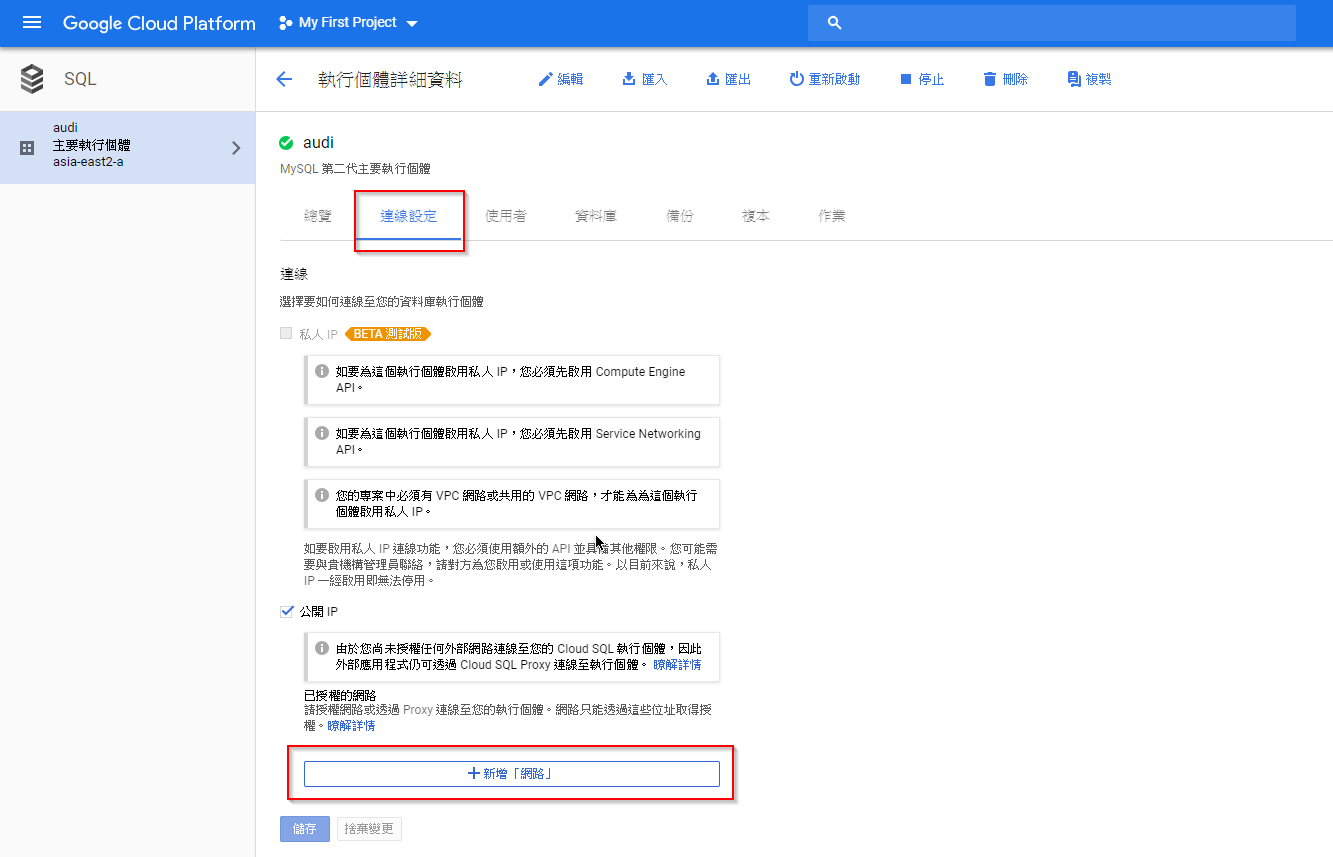1333x857 pixels.
Task: Click info icon in Cloud SQL Proxy notice
Action: (x=322, y=649)
